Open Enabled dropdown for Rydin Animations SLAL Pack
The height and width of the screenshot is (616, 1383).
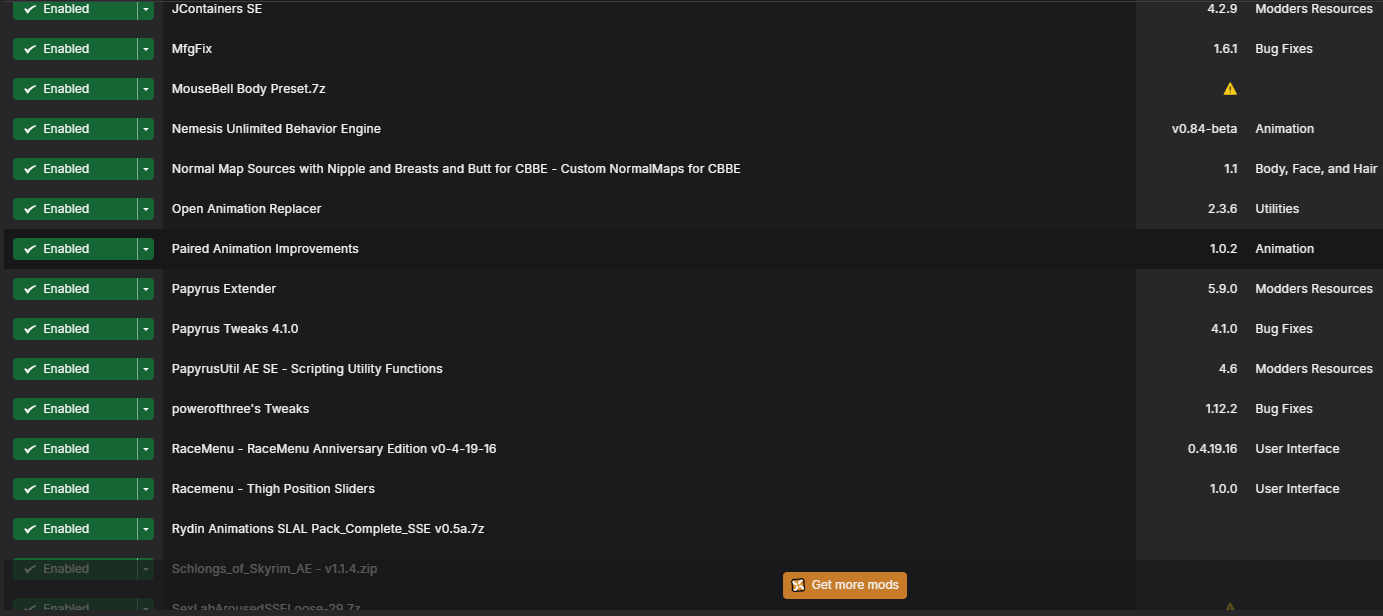coord(146,528)
